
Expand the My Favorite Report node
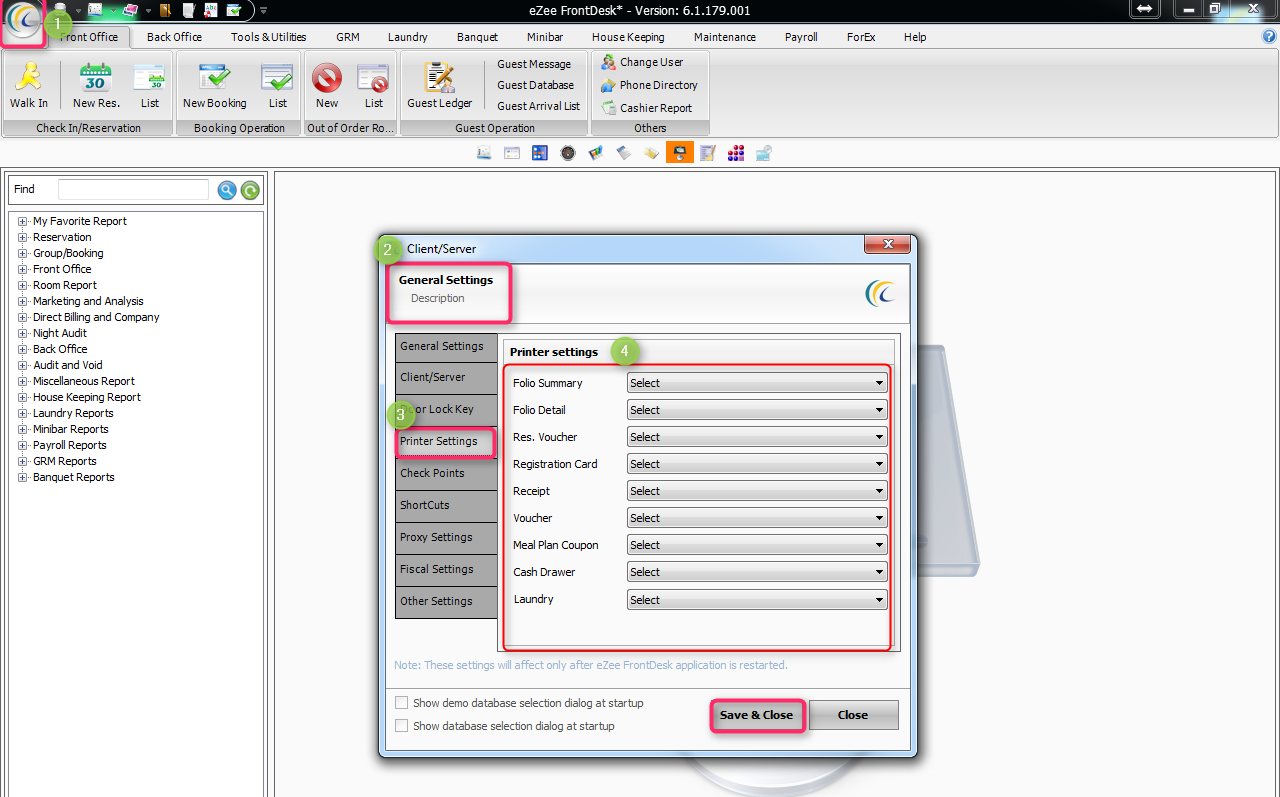pos(23,221)
